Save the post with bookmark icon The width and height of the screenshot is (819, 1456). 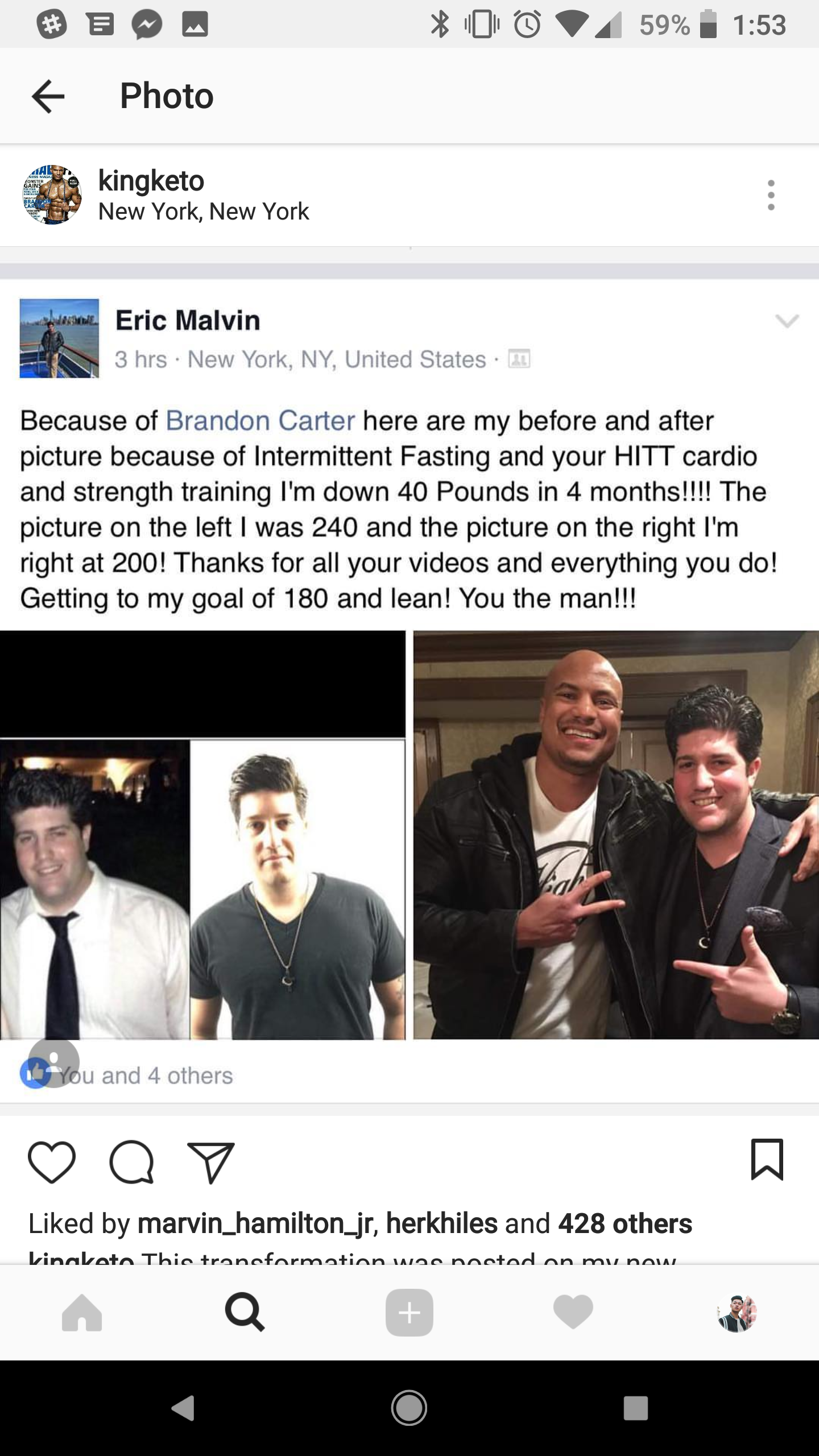[767, 1159]
